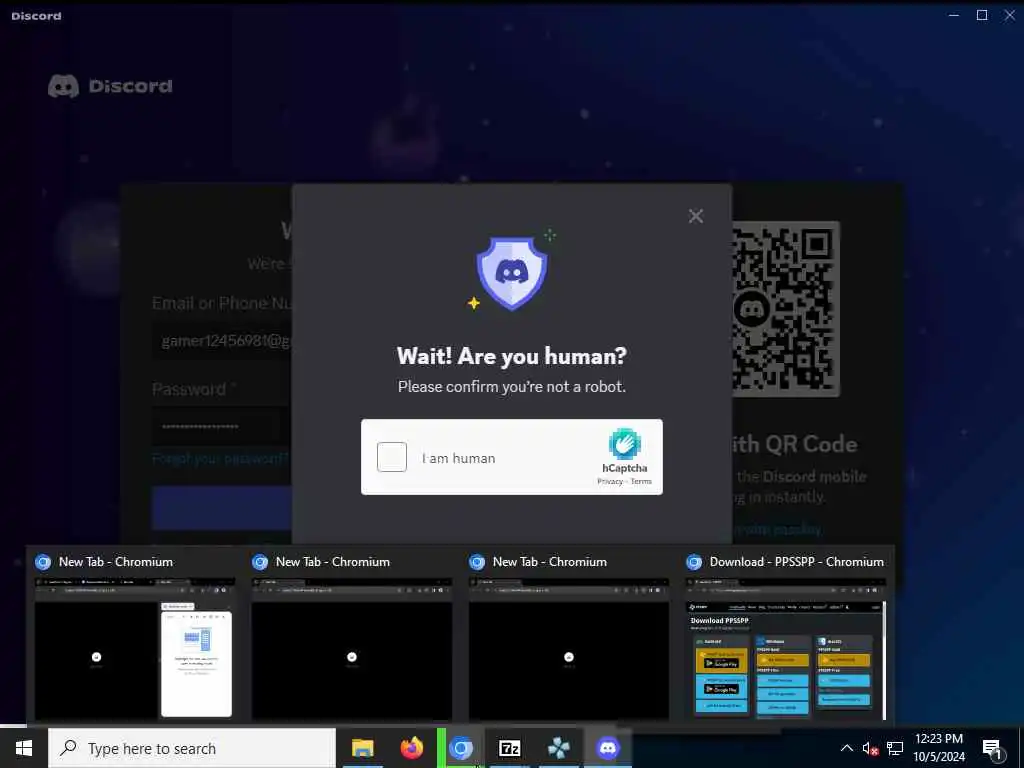Open hCaptcha Terms link

[641, 481]
